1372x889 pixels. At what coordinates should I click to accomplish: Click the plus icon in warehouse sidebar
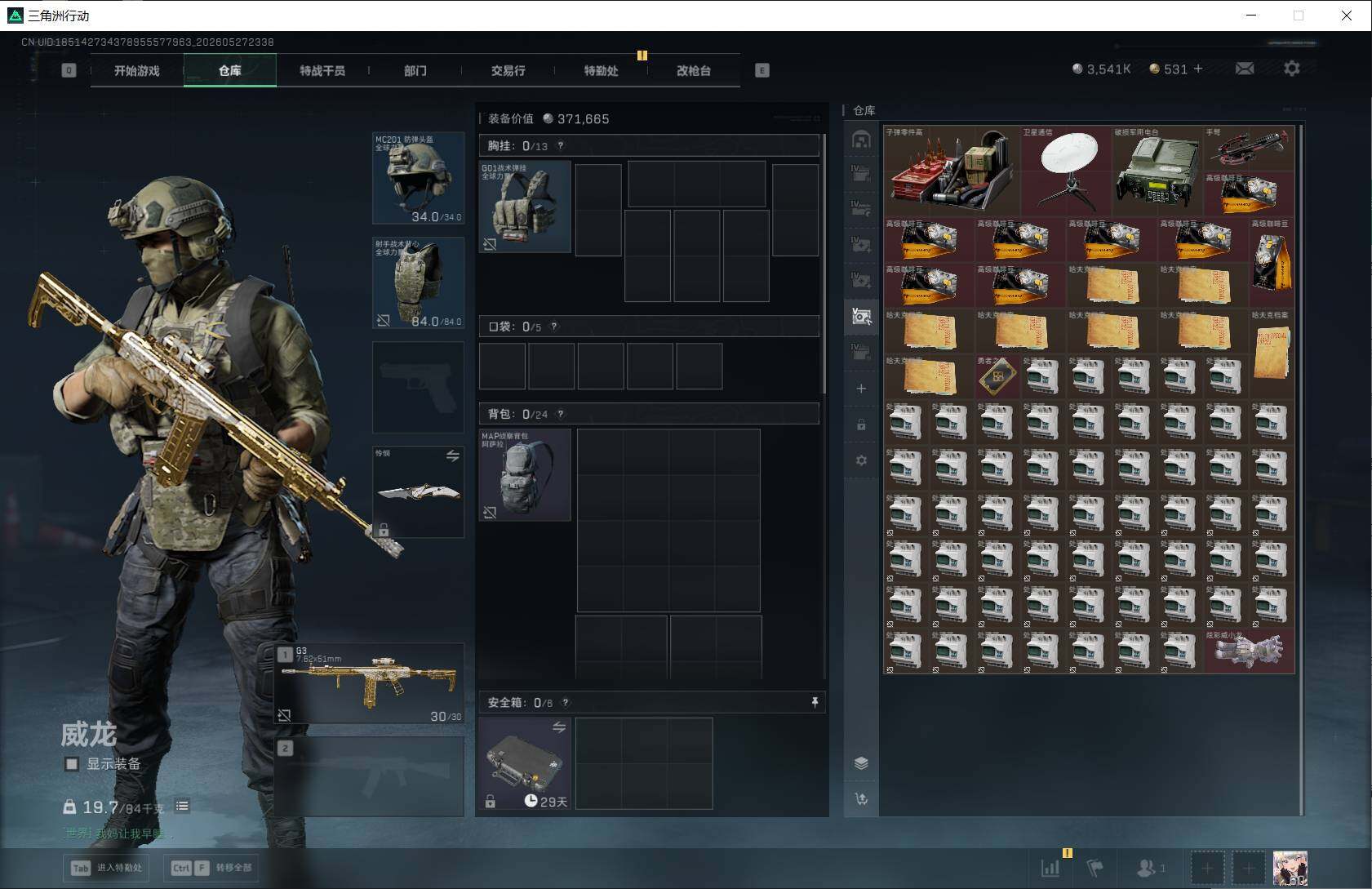tap(861, 389)
